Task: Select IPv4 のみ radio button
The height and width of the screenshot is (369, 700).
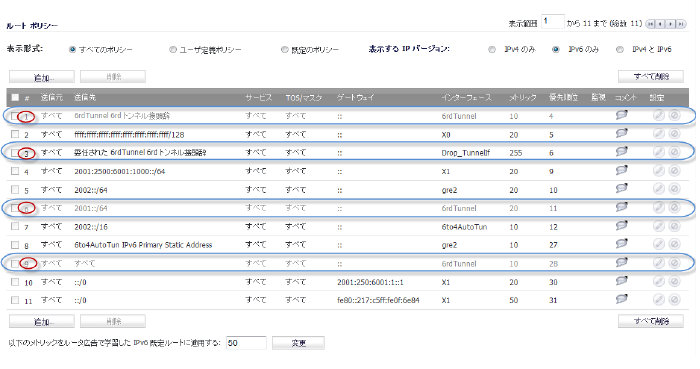Action: (x=492, y=50)
